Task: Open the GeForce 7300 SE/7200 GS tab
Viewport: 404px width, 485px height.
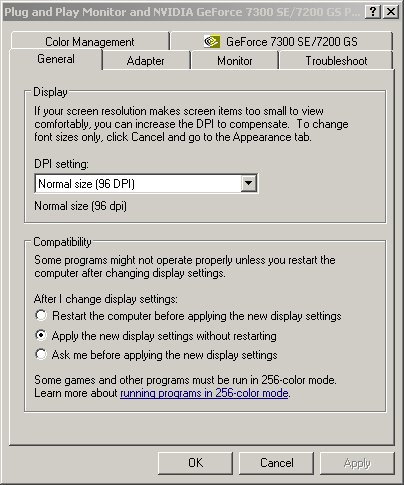Action: (x=282, y=42)
